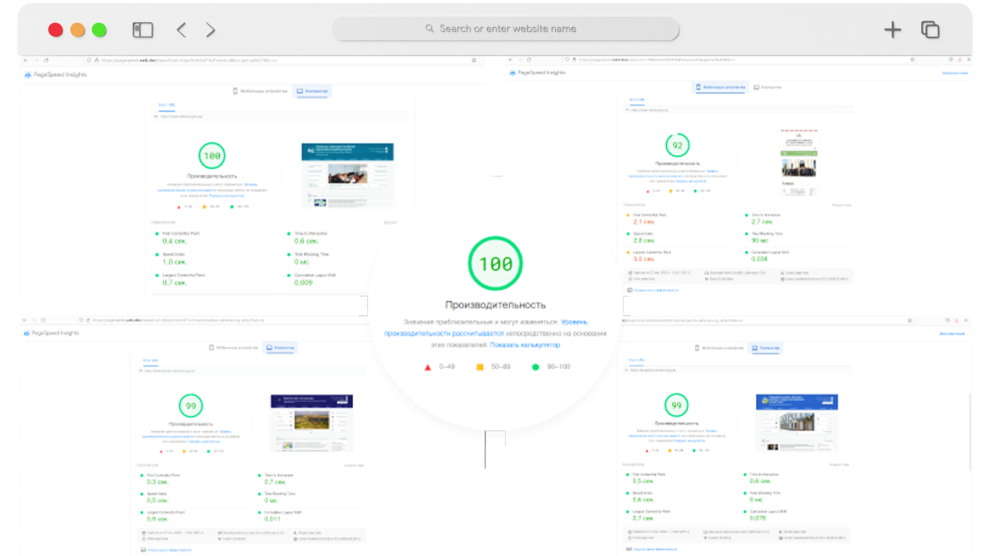This screenshot has height=556, width=996.
Task: Go back with the left chevron
Action: pyautogui.click(x=180, y=30)
